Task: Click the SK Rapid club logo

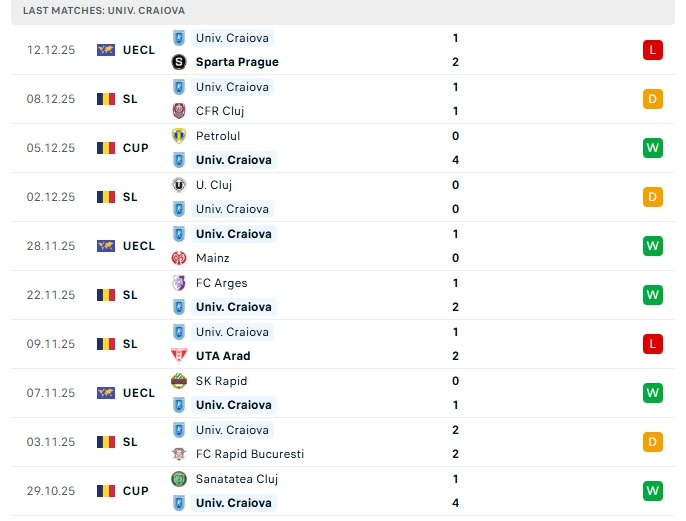Action: (x=179, y=381)
